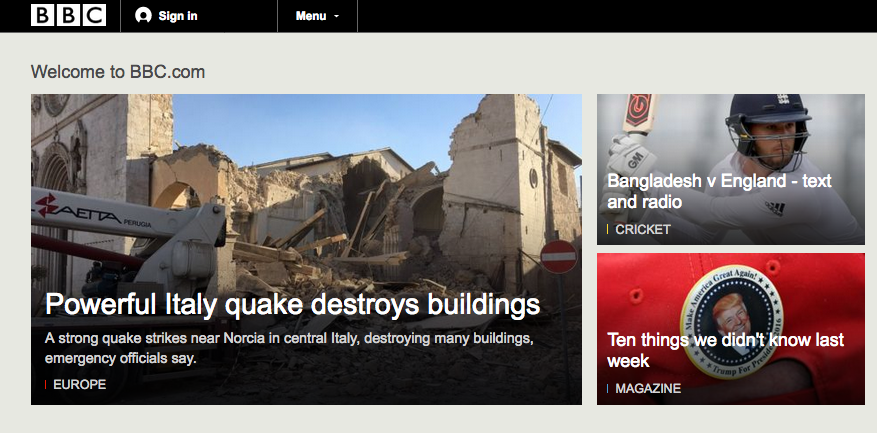Open the 'Powerful Italy quake destroys buildings' headline
The image size is (877, 446).
(292, 304)
